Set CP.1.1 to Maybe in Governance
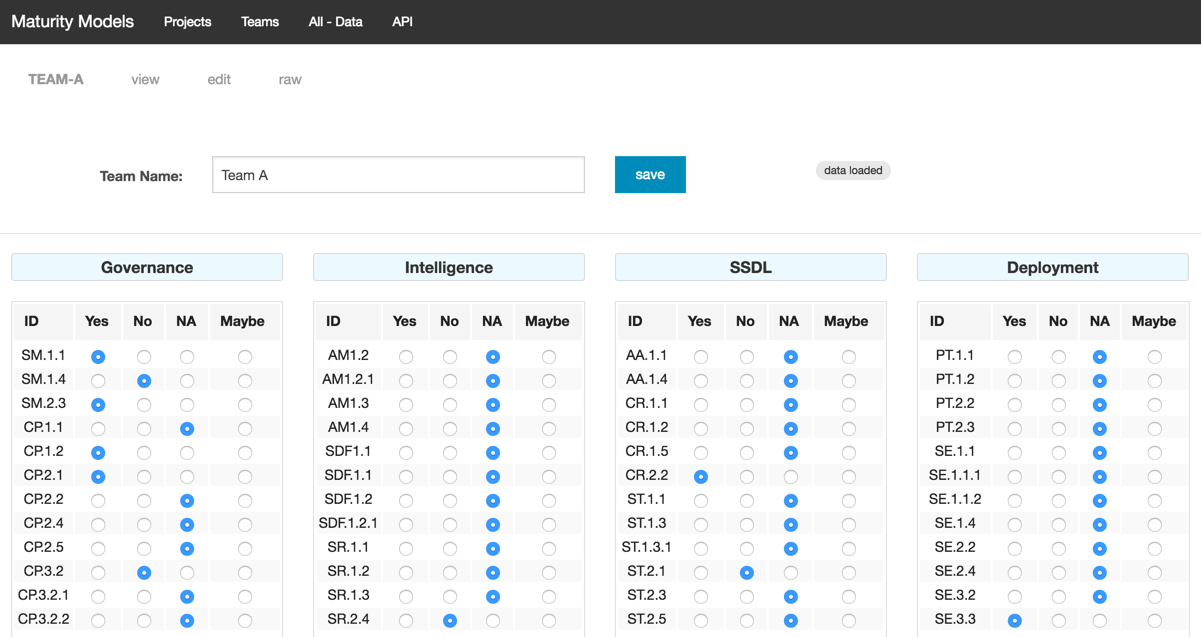The width and height of the screenshot is (1201, 637). (245, 429)
